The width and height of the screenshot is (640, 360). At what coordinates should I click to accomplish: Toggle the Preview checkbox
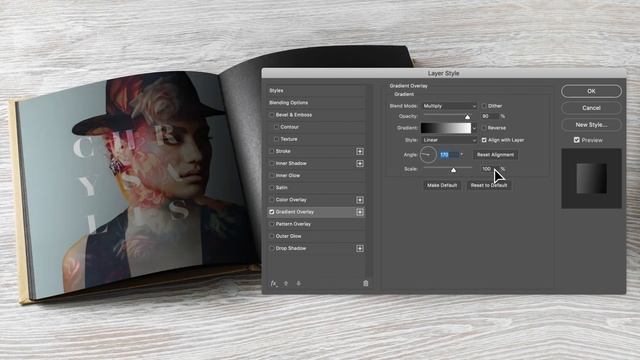576,140
